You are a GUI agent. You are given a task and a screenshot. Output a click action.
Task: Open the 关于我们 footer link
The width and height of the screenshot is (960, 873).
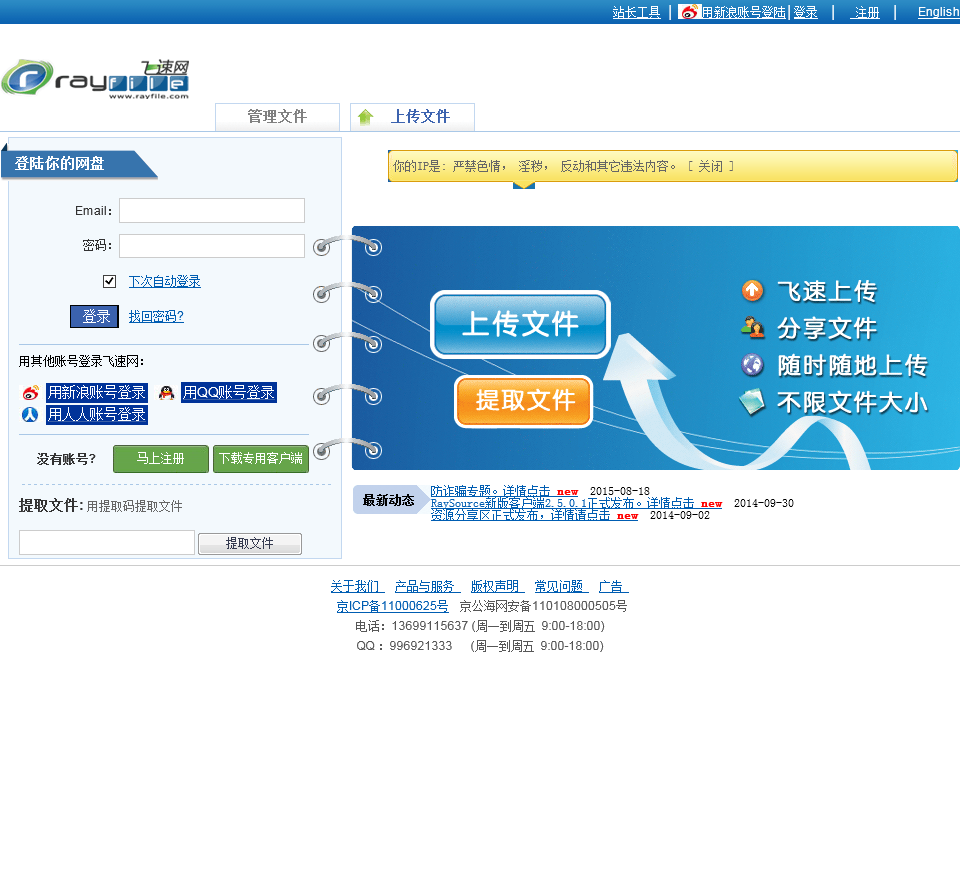(x=358, y=586)
